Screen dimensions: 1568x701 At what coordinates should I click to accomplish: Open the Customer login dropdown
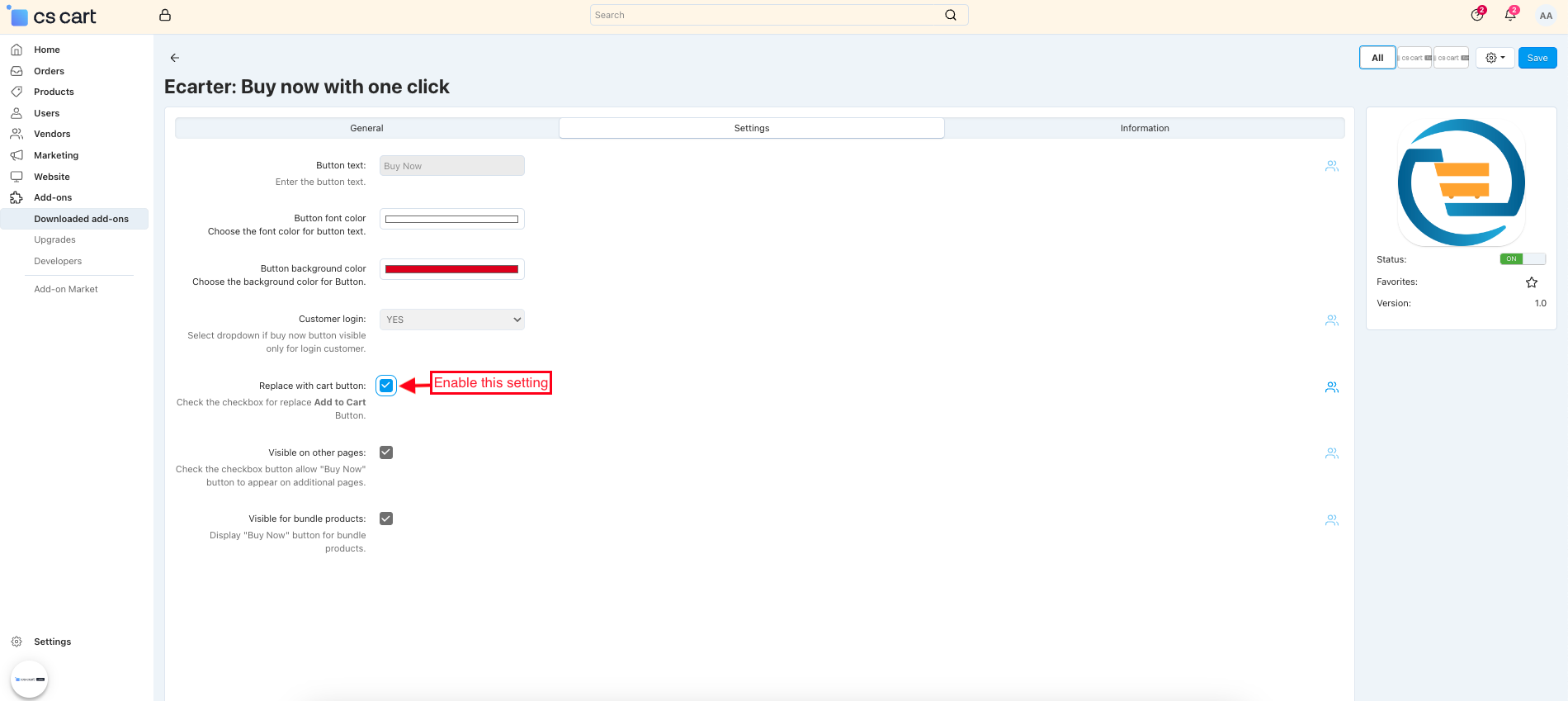[x=452, y=320]
